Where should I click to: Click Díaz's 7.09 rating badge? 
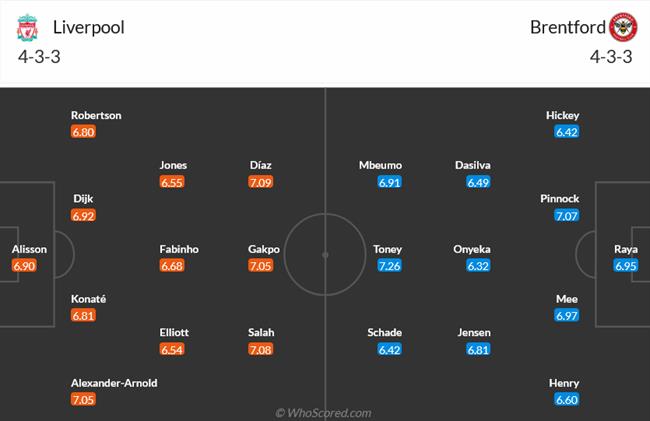261,183
